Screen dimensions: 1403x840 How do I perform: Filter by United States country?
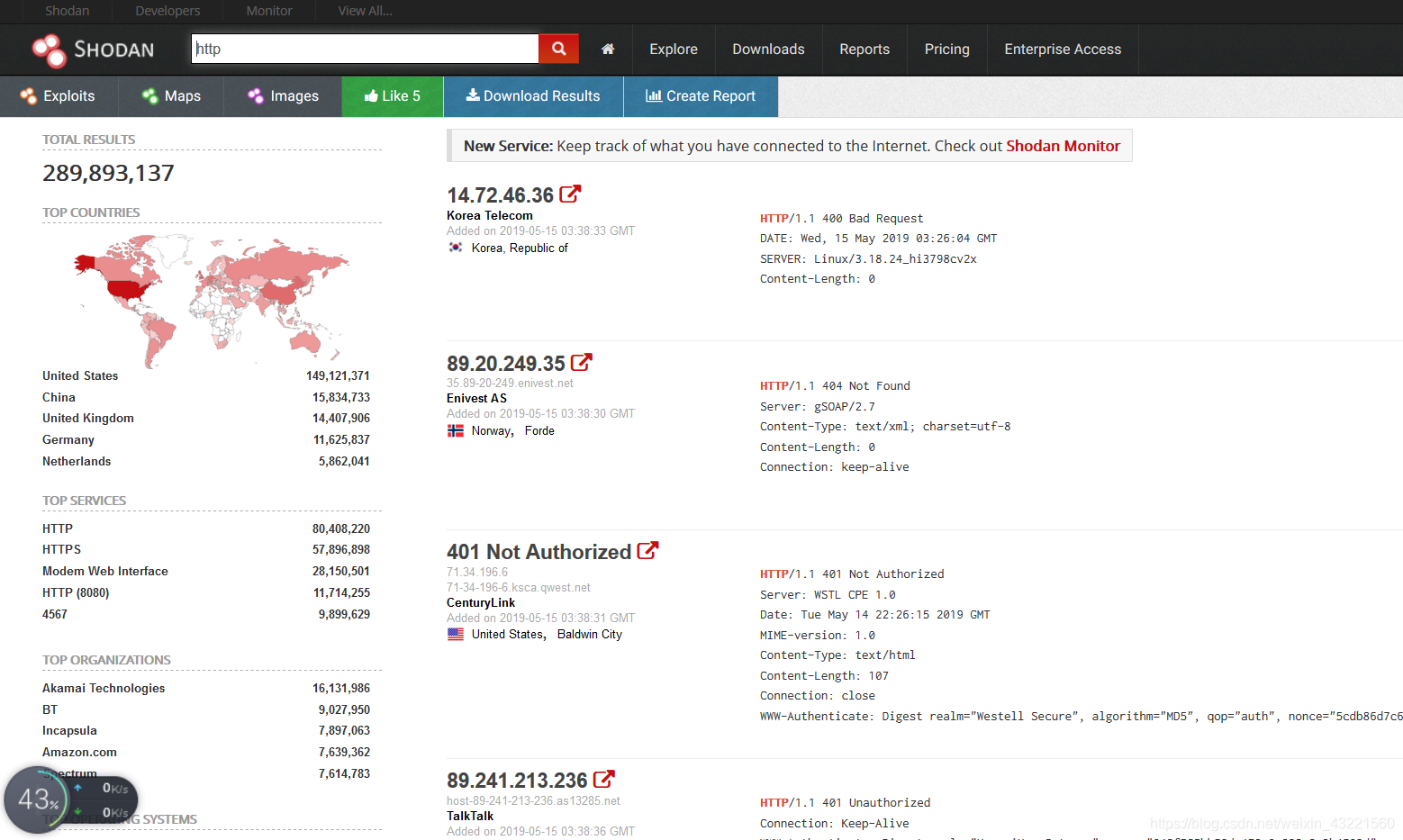80,375
